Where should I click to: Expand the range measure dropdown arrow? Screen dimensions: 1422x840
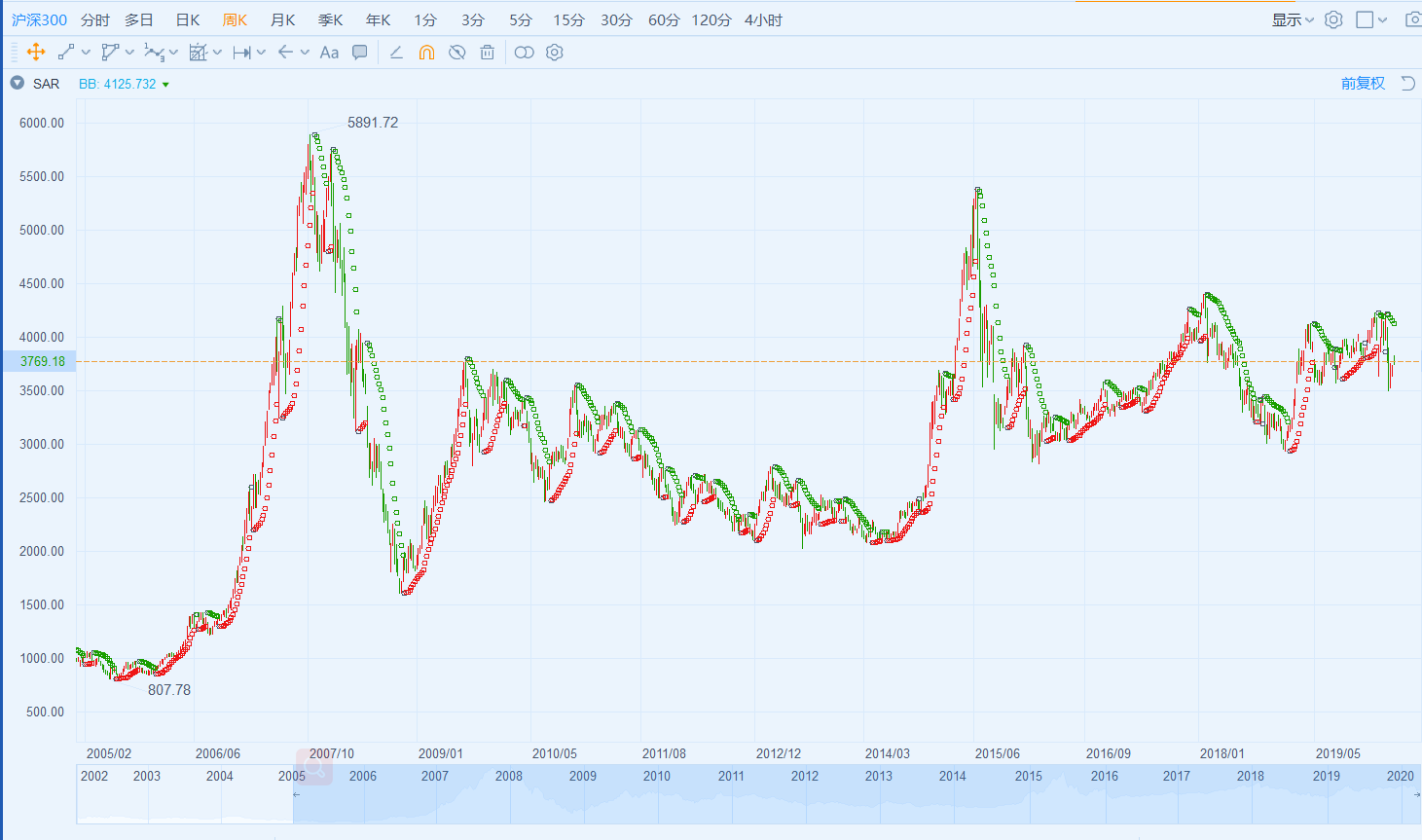click(262, 53)
